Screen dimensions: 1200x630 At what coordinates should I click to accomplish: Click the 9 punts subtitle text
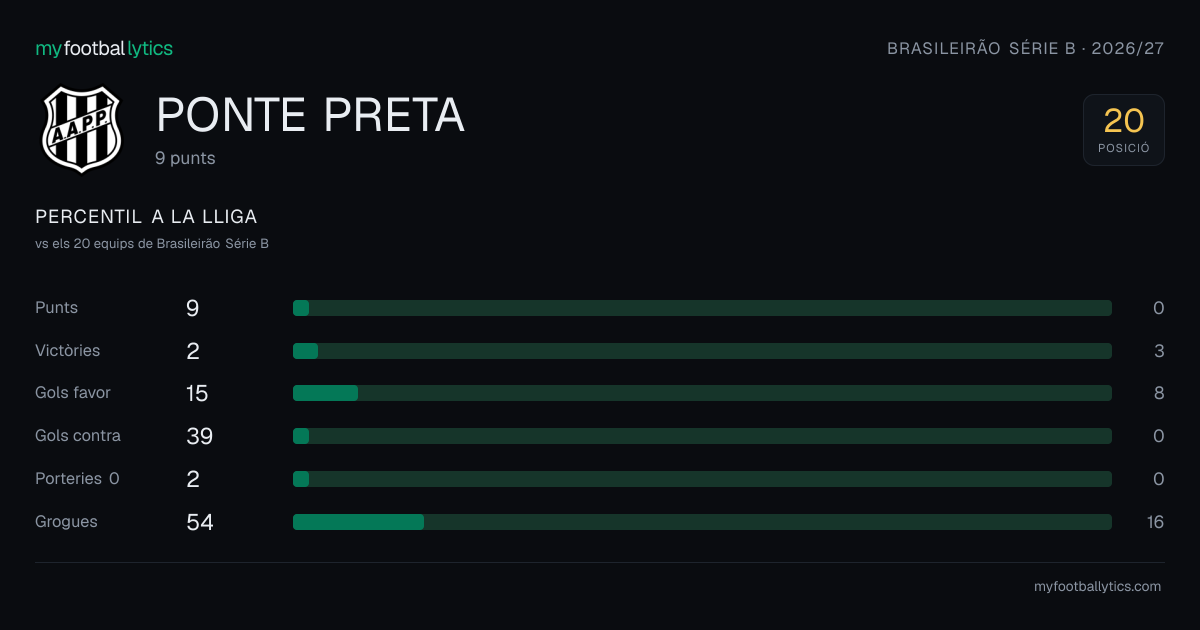[x=185, y=158]
